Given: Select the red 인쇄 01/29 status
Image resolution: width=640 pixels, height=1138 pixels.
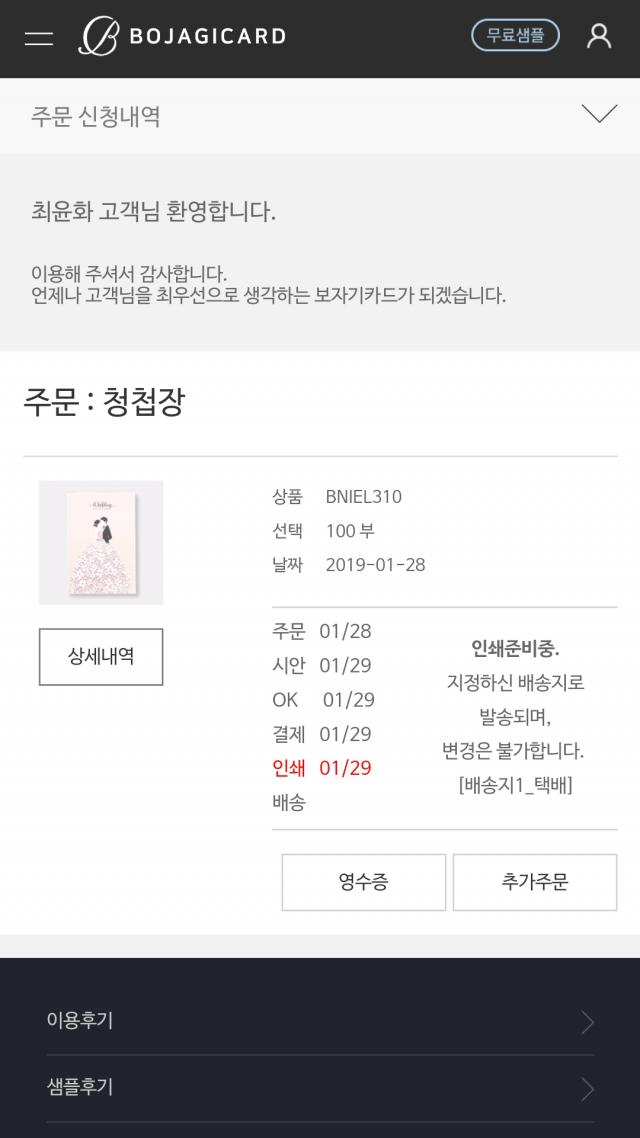Looking at the screenshot, I should [x=322, y=768].
